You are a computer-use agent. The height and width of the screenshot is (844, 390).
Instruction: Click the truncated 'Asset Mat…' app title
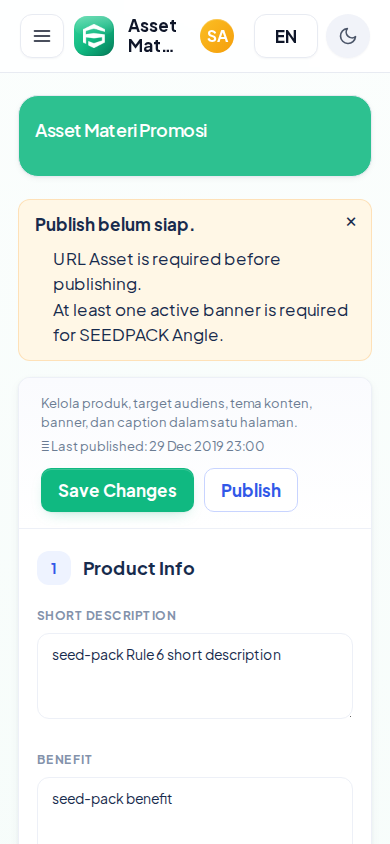[152, 36]
